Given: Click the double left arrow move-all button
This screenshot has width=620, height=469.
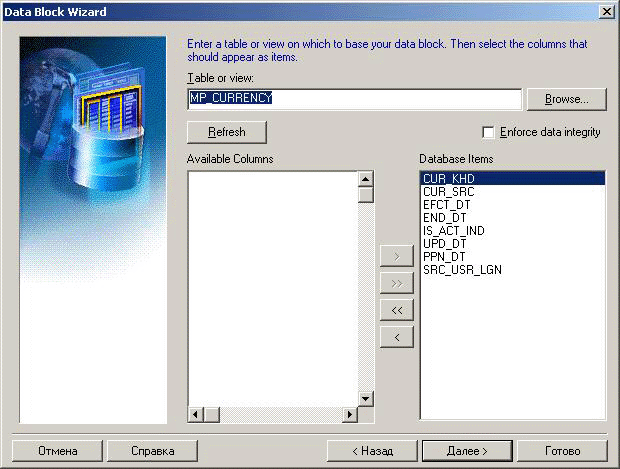Looking at the screenshot, I should pyautogui.click(x=396, y=310).
